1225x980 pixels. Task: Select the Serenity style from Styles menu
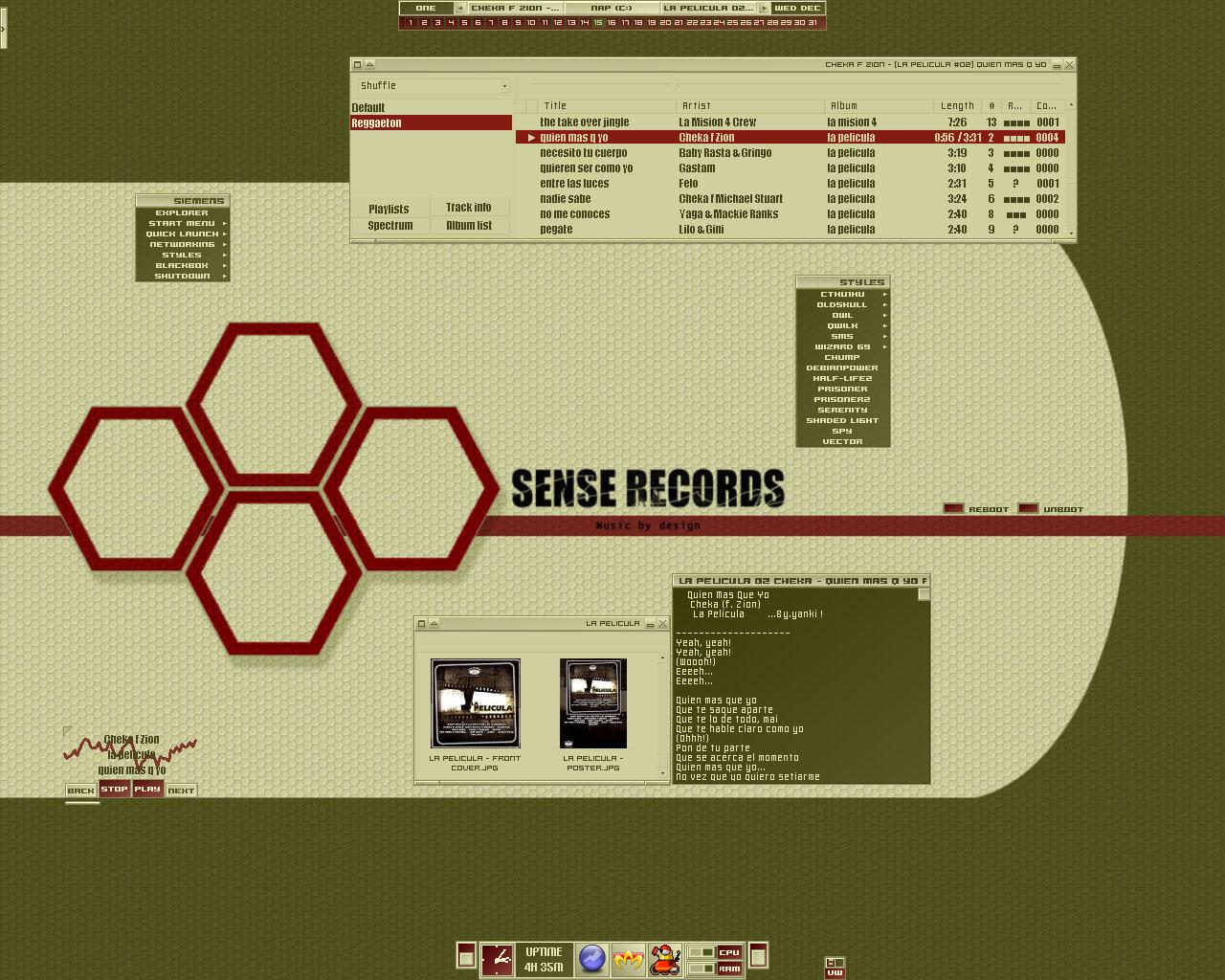coord(842,410)
